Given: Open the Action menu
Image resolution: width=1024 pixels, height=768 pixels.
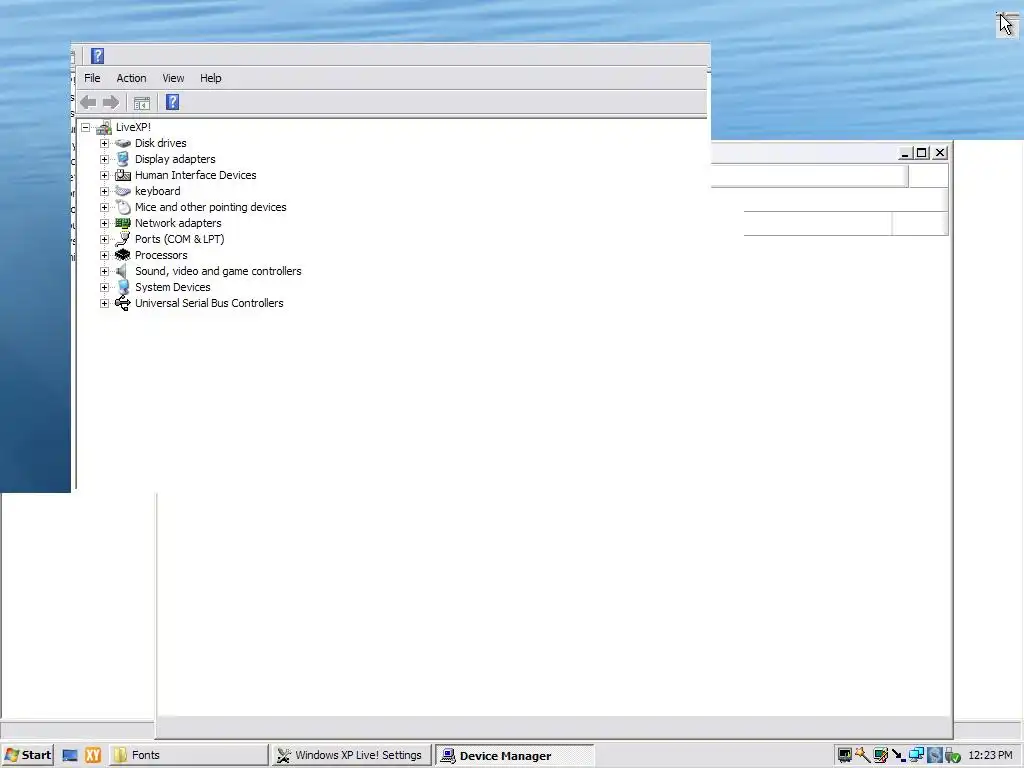Looking at the screenshot, I should 131,78.
